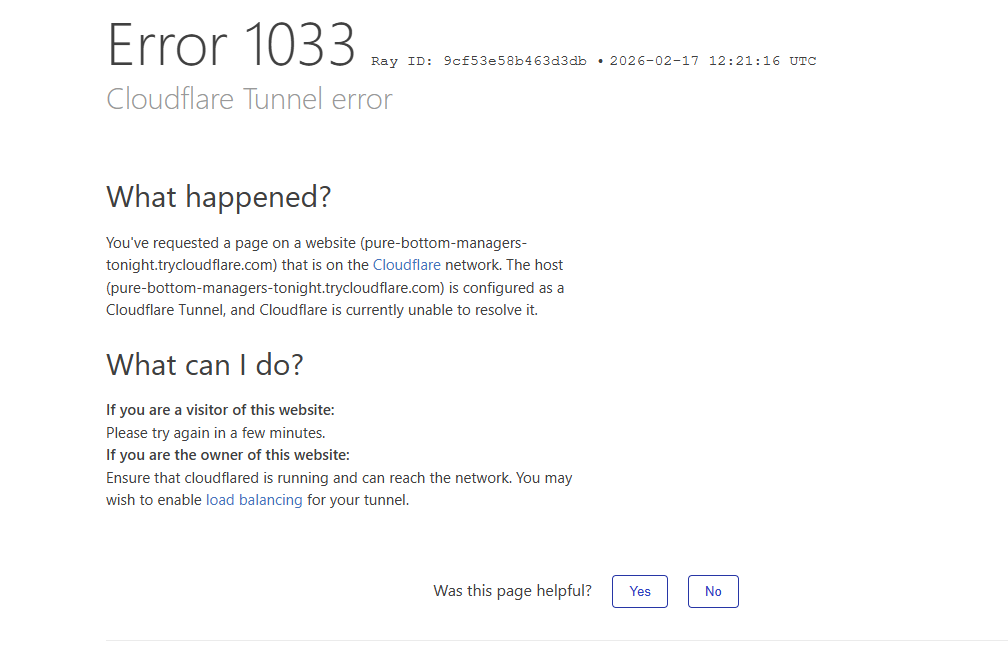The image size is (1008, 652).
Task: Click the Ray ID 9cf53e58b463d3db text
Action: (x=479, y=61)
